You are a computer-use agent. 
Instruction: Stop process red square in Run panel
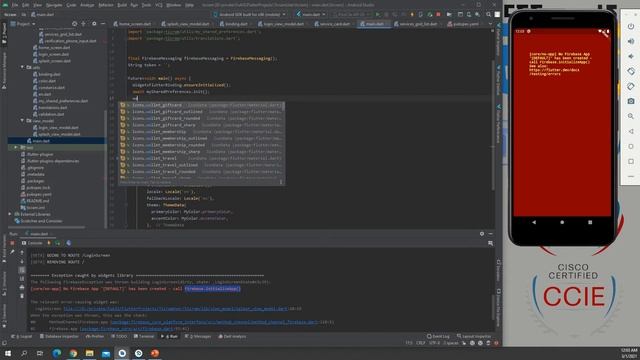[12, 243]
